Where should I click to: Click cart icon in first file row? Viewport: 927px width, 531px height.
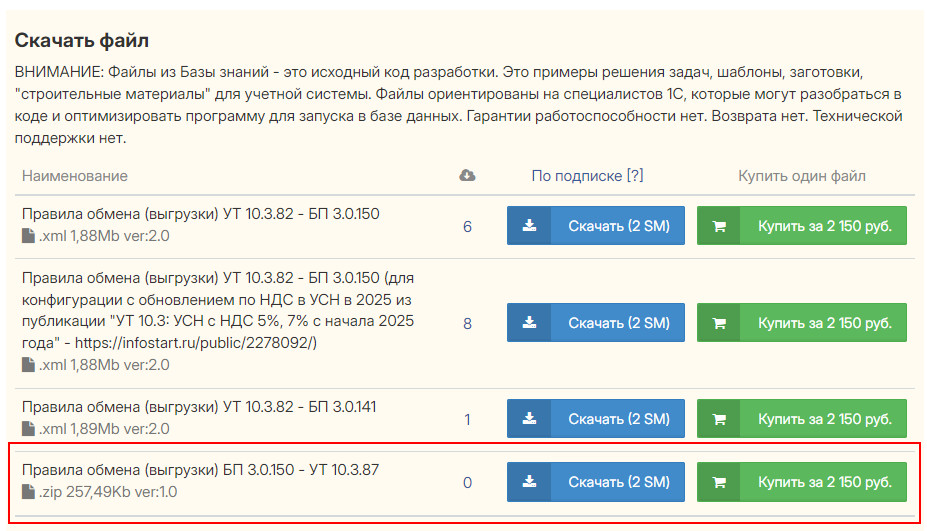pyautogui.click(x=719, y=226)
